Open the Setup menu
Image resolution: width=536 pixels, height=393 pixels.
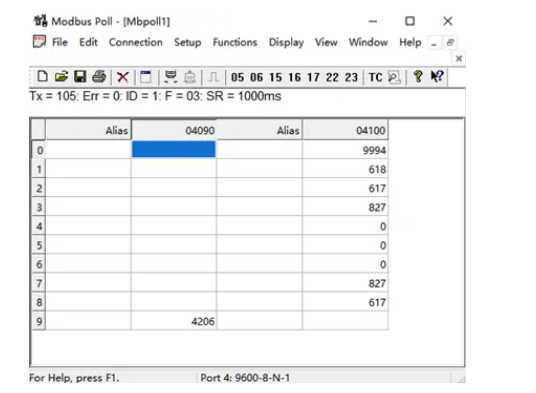pos(188,43)
